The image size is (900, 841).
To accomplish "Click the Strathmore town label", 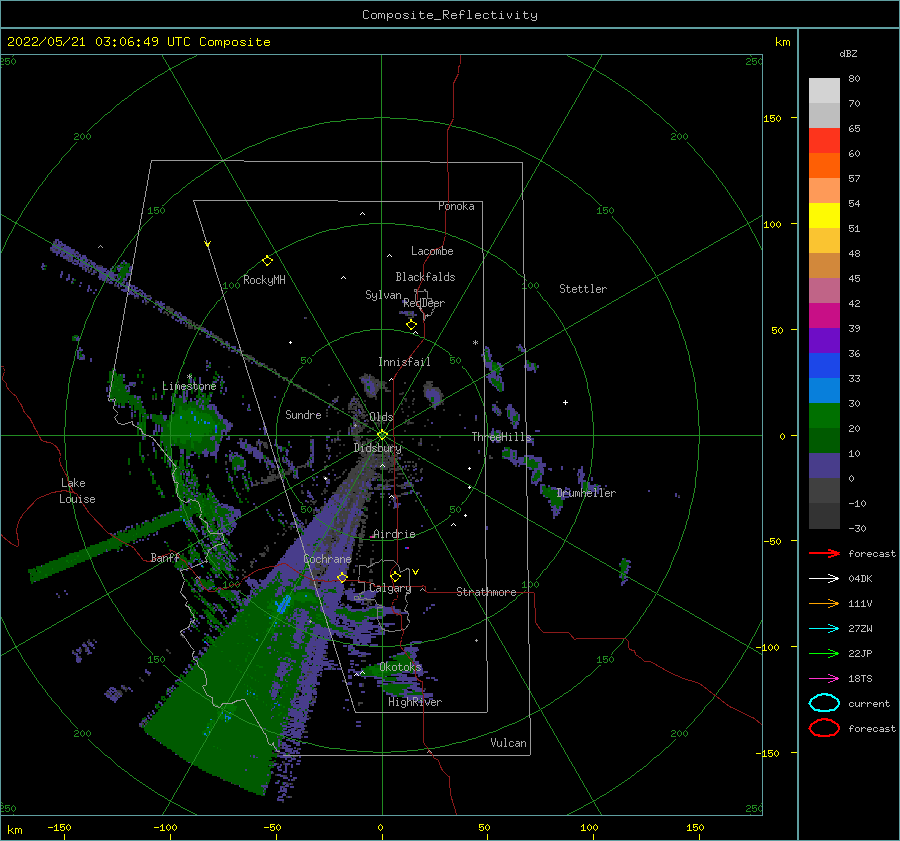I will 486,592.
